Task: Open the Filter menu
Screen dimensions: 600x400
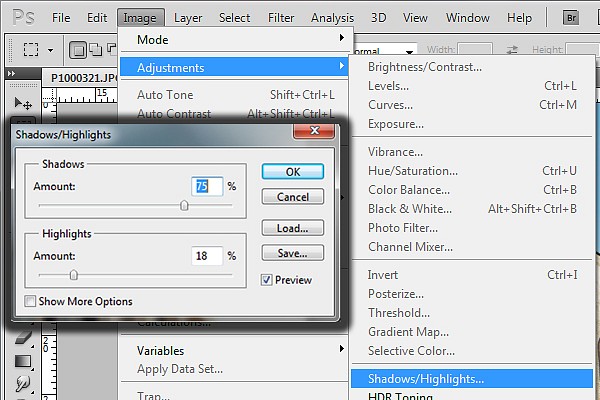Action: point(281,18)
